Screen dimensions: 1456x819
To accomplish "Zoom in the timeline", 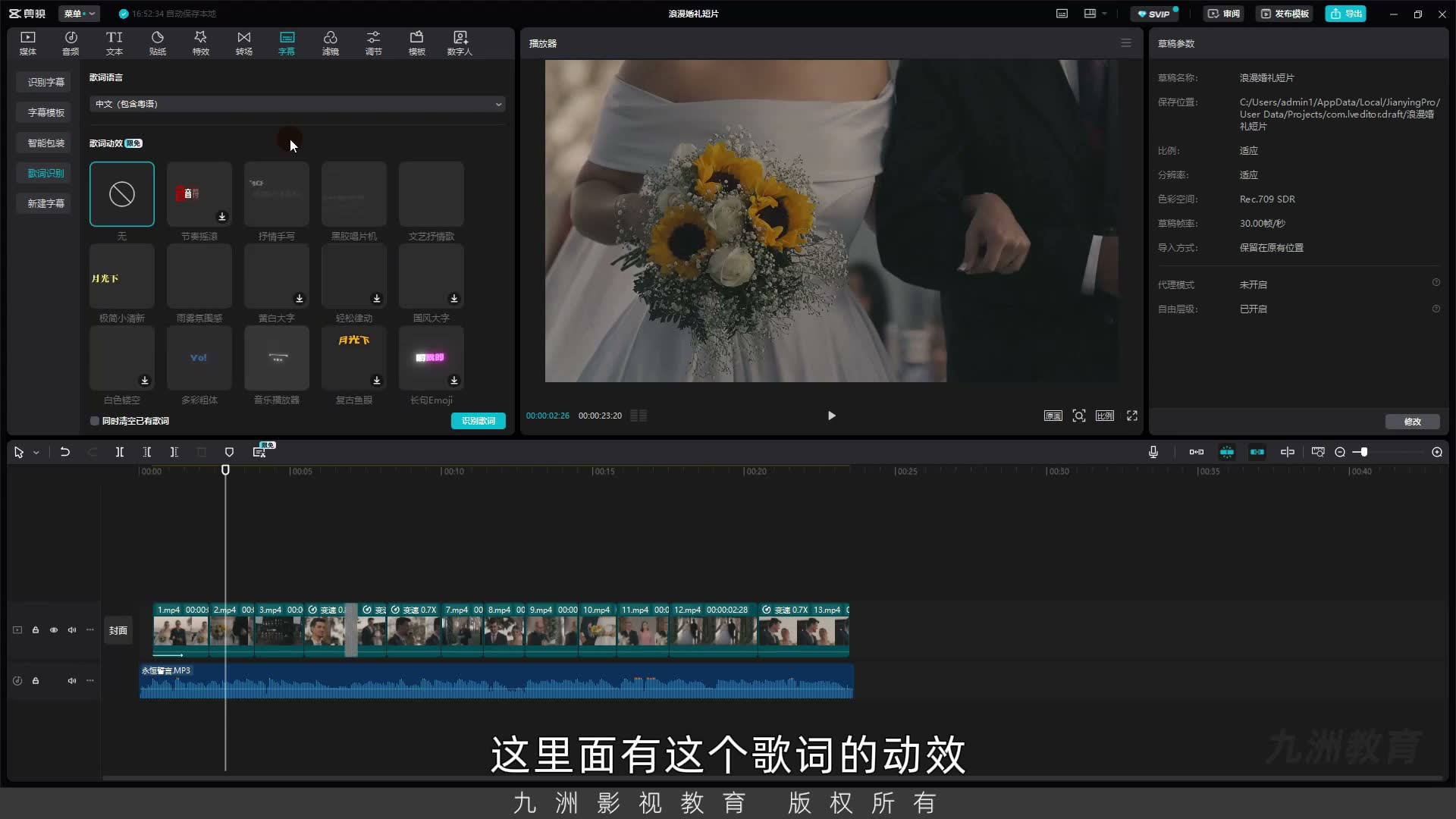I will pos(1437,452).
